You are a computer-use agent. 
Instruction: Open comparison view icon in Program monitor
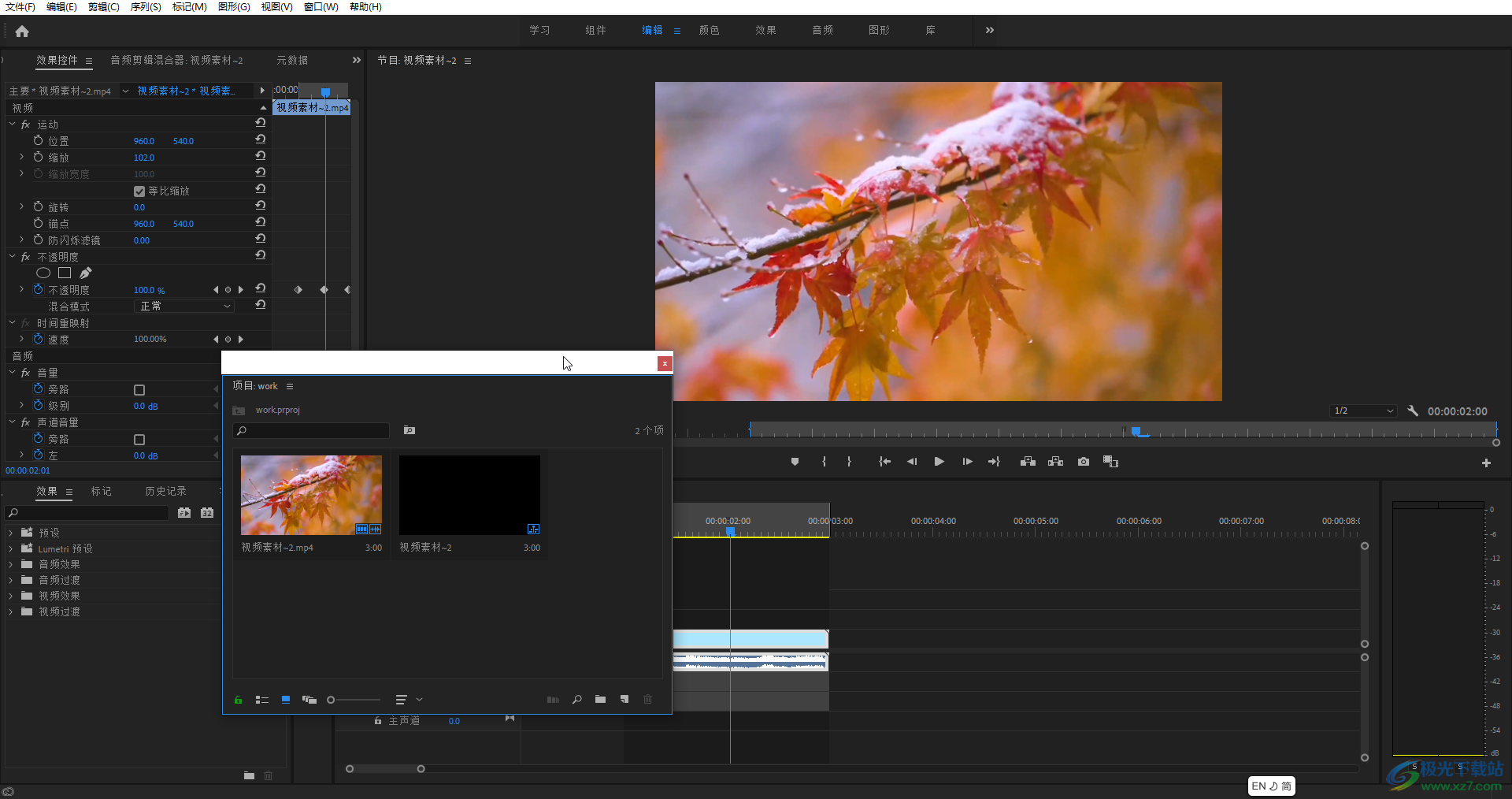pyautogui.click(x=1110, y=462)
